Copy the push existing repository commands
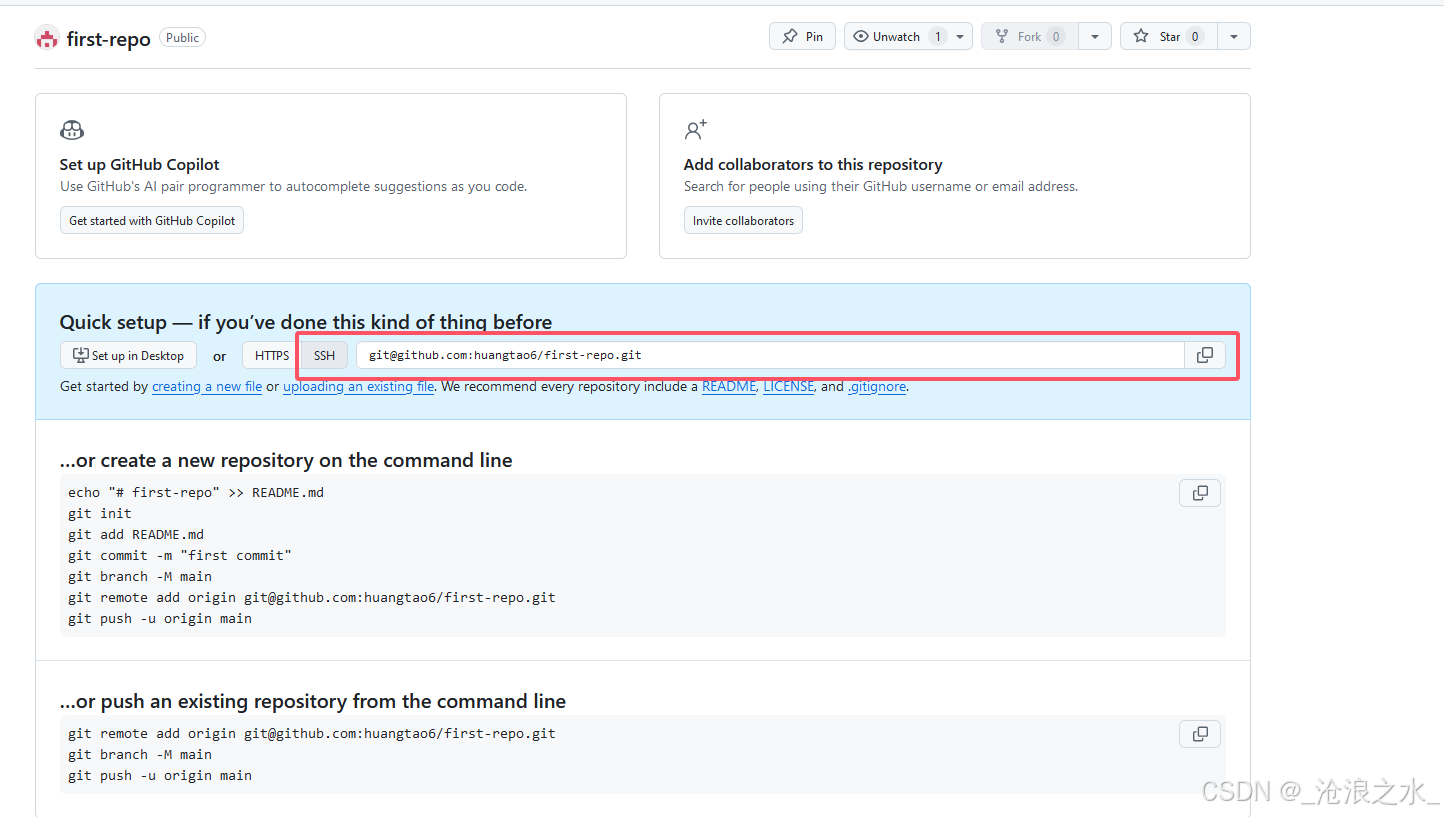 1200,734
